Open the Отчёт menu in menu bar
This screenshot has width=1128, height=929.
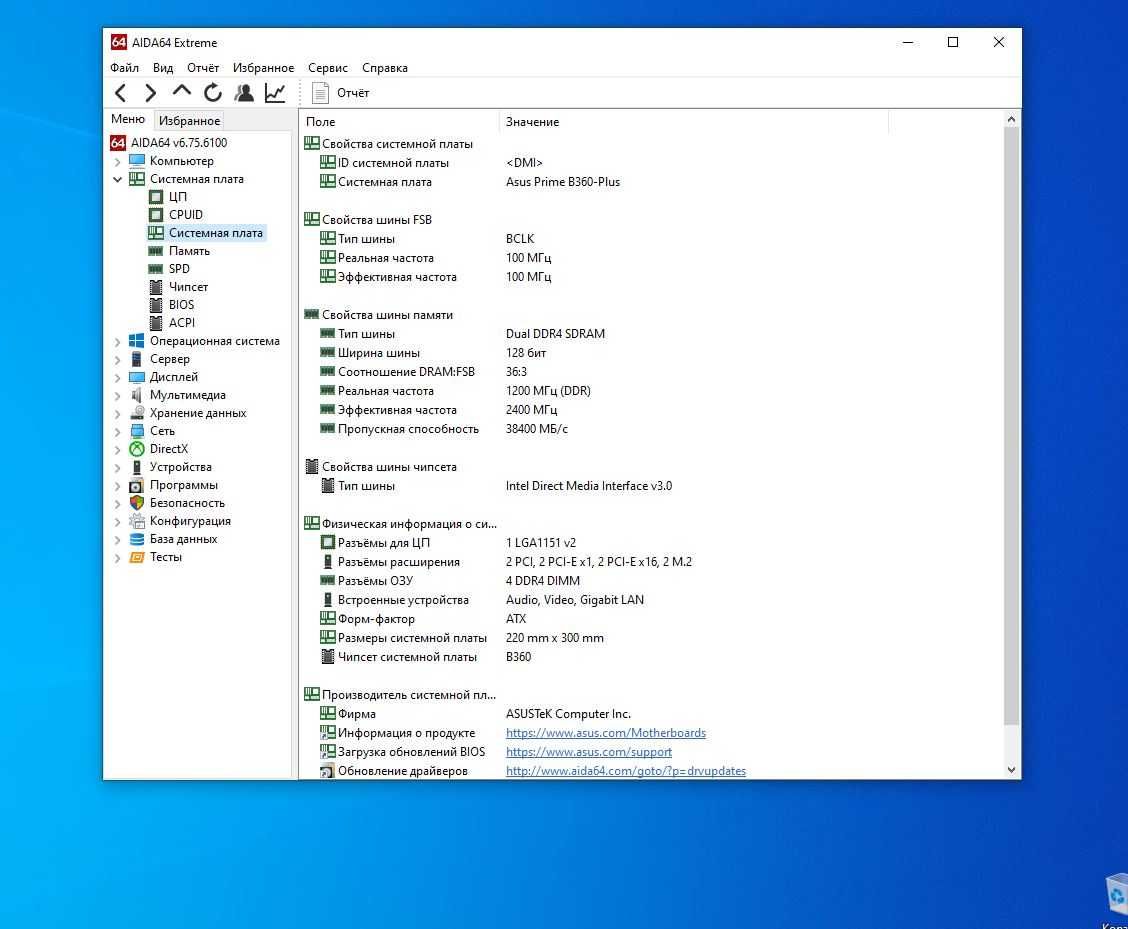coord(203,68)
